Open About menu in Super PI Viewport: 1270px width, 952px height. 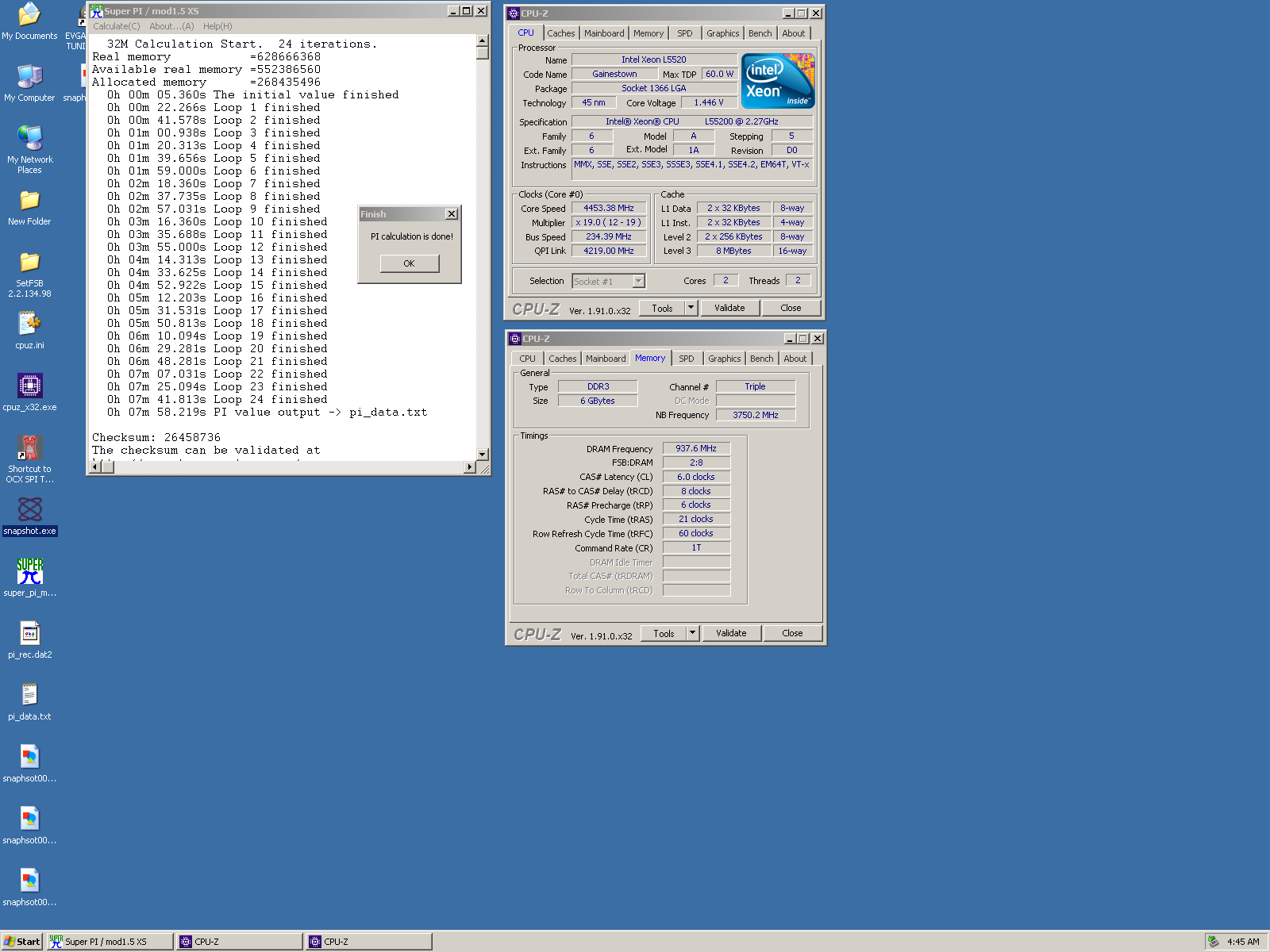(x=171, y=26)
